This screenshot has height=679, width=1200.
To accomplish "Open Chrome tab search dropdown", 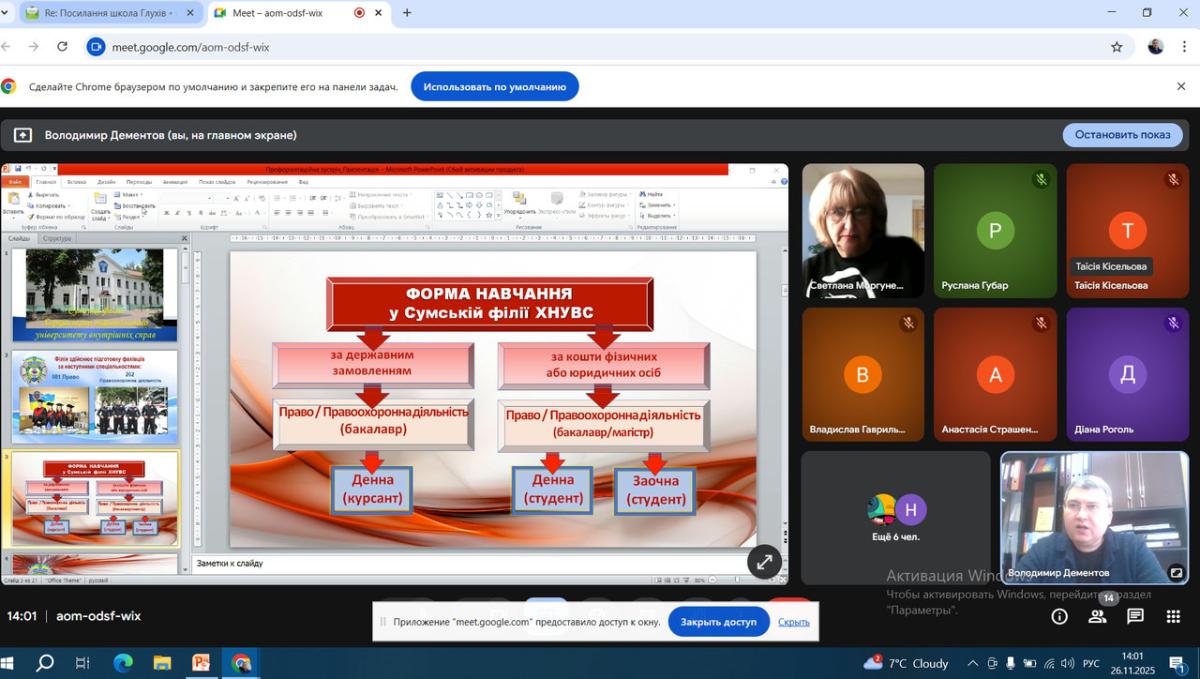I will 9,13.
